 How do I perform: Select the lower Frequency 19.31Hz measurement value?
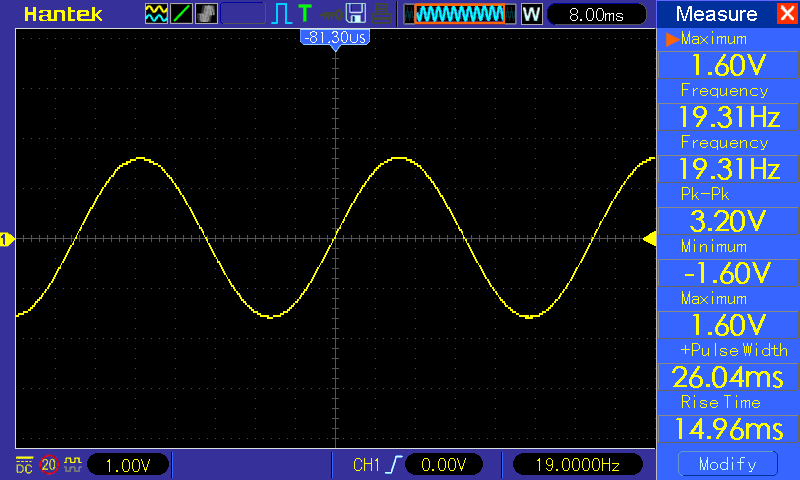pyautogui.click(x=728, y=169)
